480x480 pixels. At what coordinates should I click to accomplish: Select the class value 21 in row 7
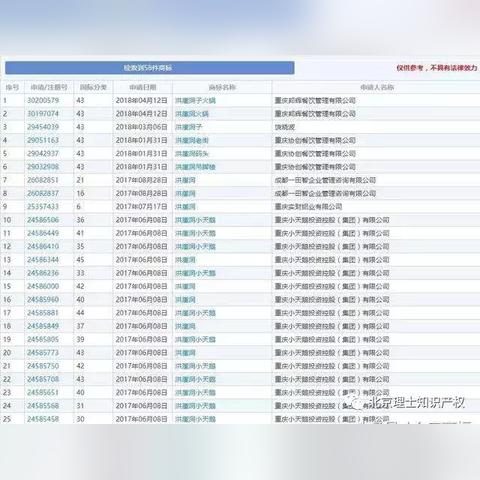(x=80, y=180)
